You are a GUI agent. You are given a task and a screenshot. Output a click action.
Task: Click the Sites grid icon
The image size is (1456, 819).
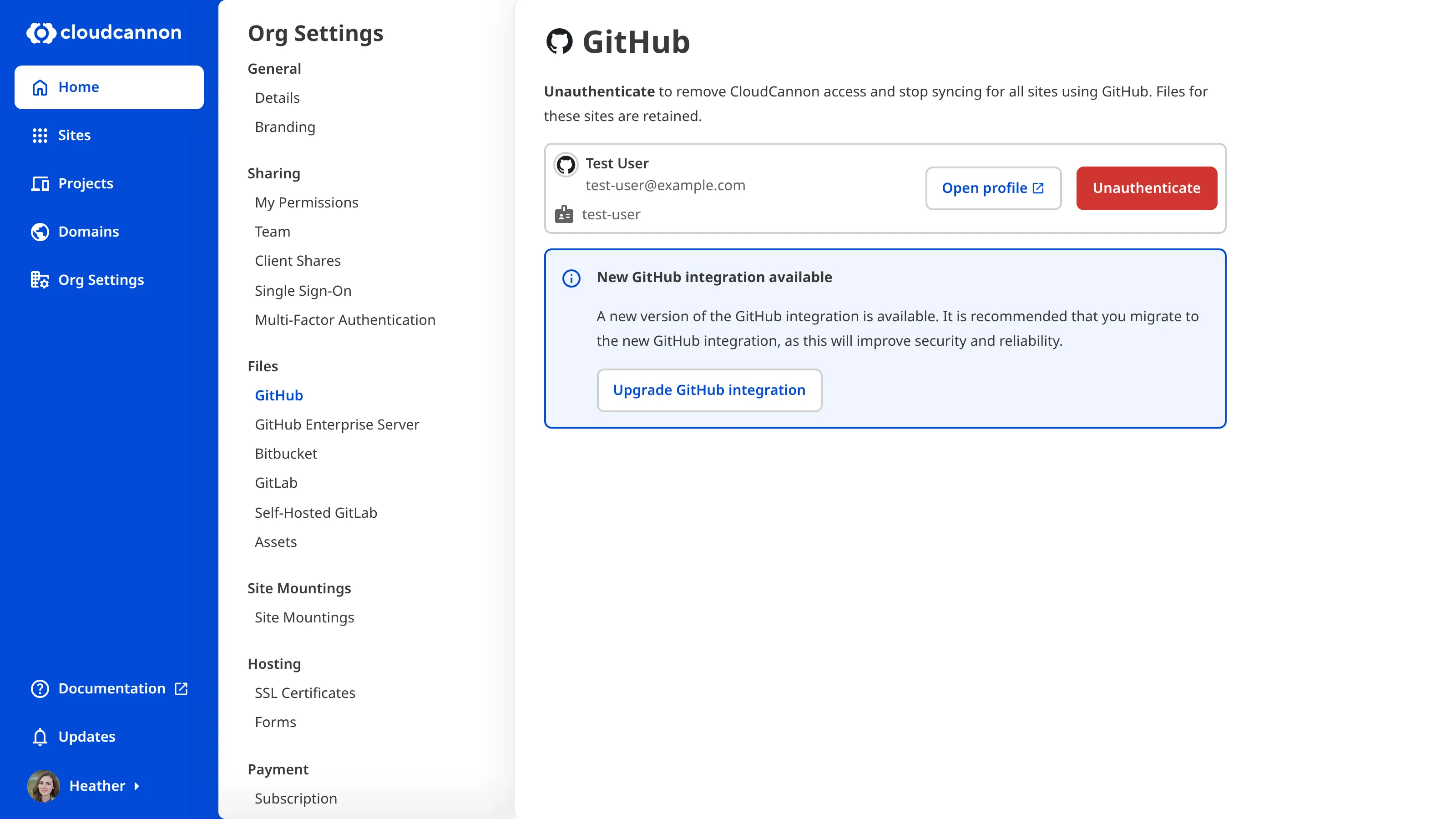(40, 135)
